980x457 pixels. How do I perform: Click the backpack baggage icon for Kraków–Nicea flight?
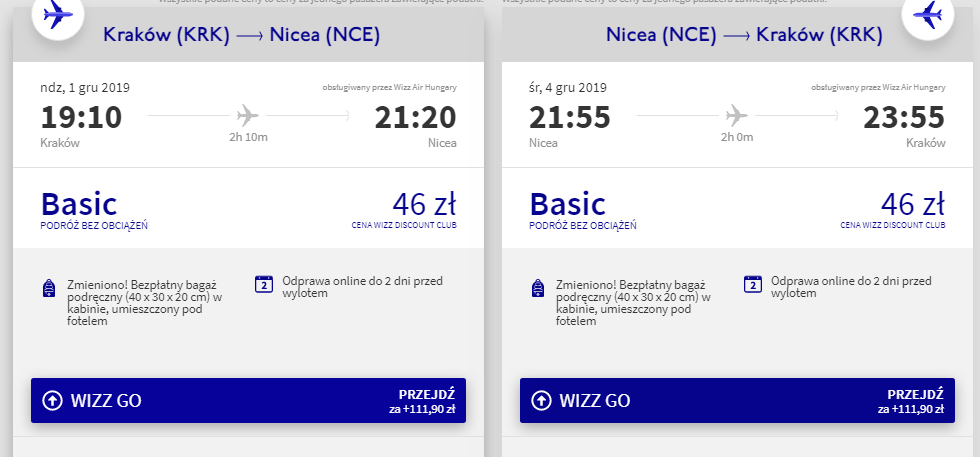(49, 289)
